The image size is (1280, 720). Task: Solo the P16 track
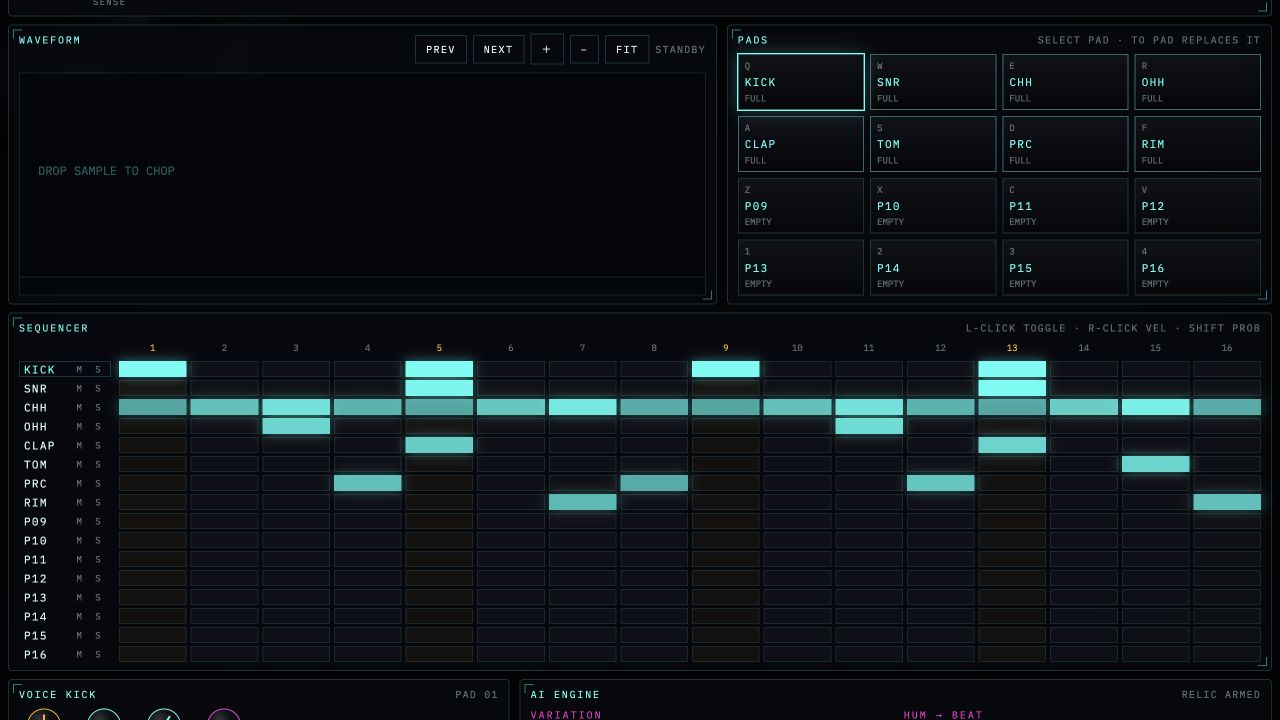98,655
